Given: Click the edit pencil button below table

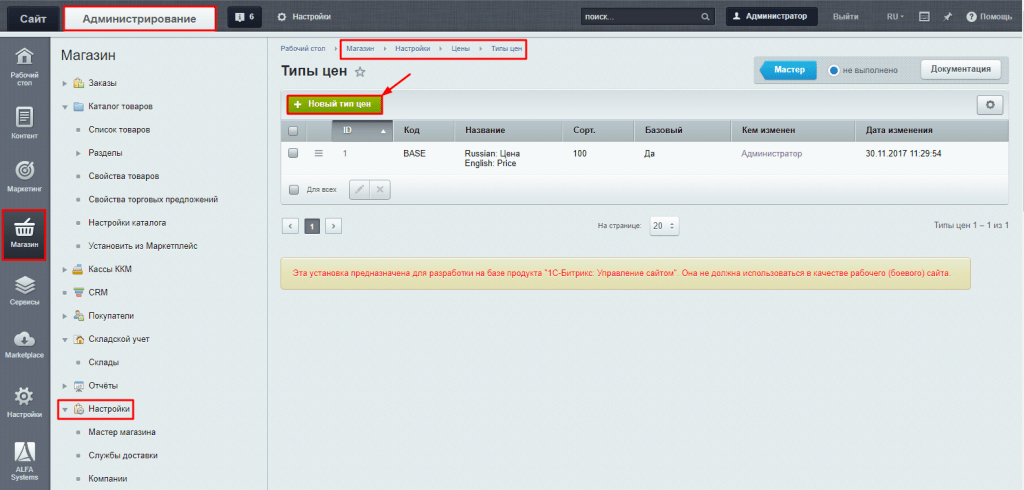Looking at the screenshot, I should (x=360, y=190).
